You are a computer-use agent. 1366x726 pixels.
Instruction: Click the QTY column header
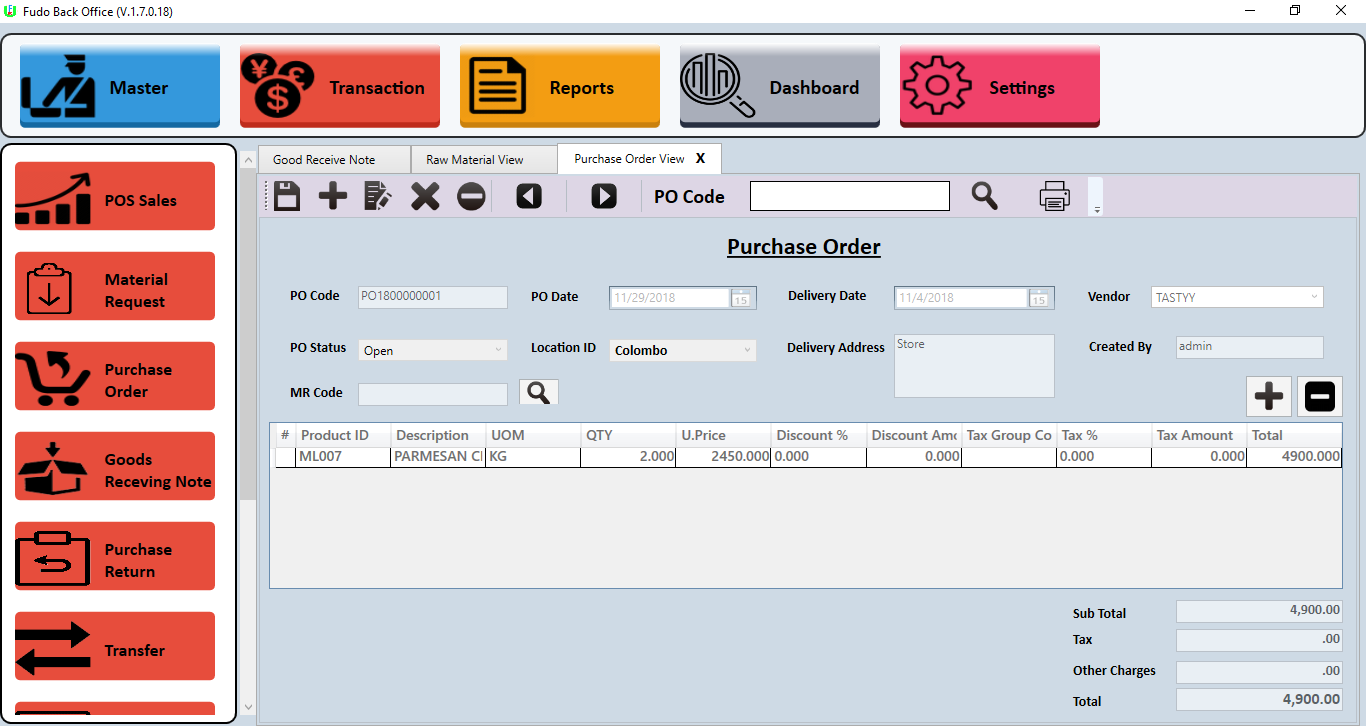click(628, 435)
